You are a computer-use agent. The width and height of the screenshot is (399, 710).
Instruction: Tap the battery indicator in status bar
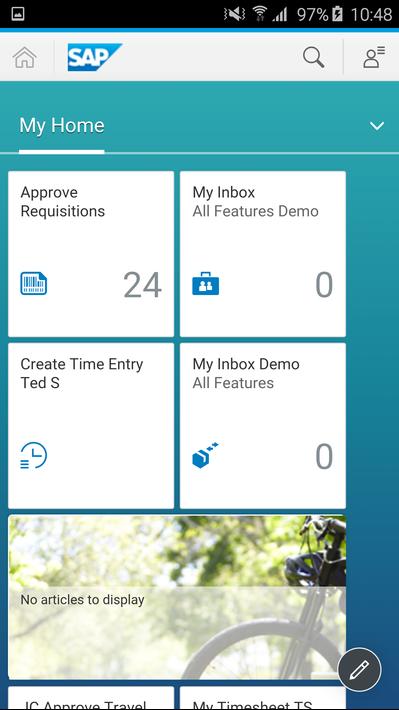(x=337, y=14)
